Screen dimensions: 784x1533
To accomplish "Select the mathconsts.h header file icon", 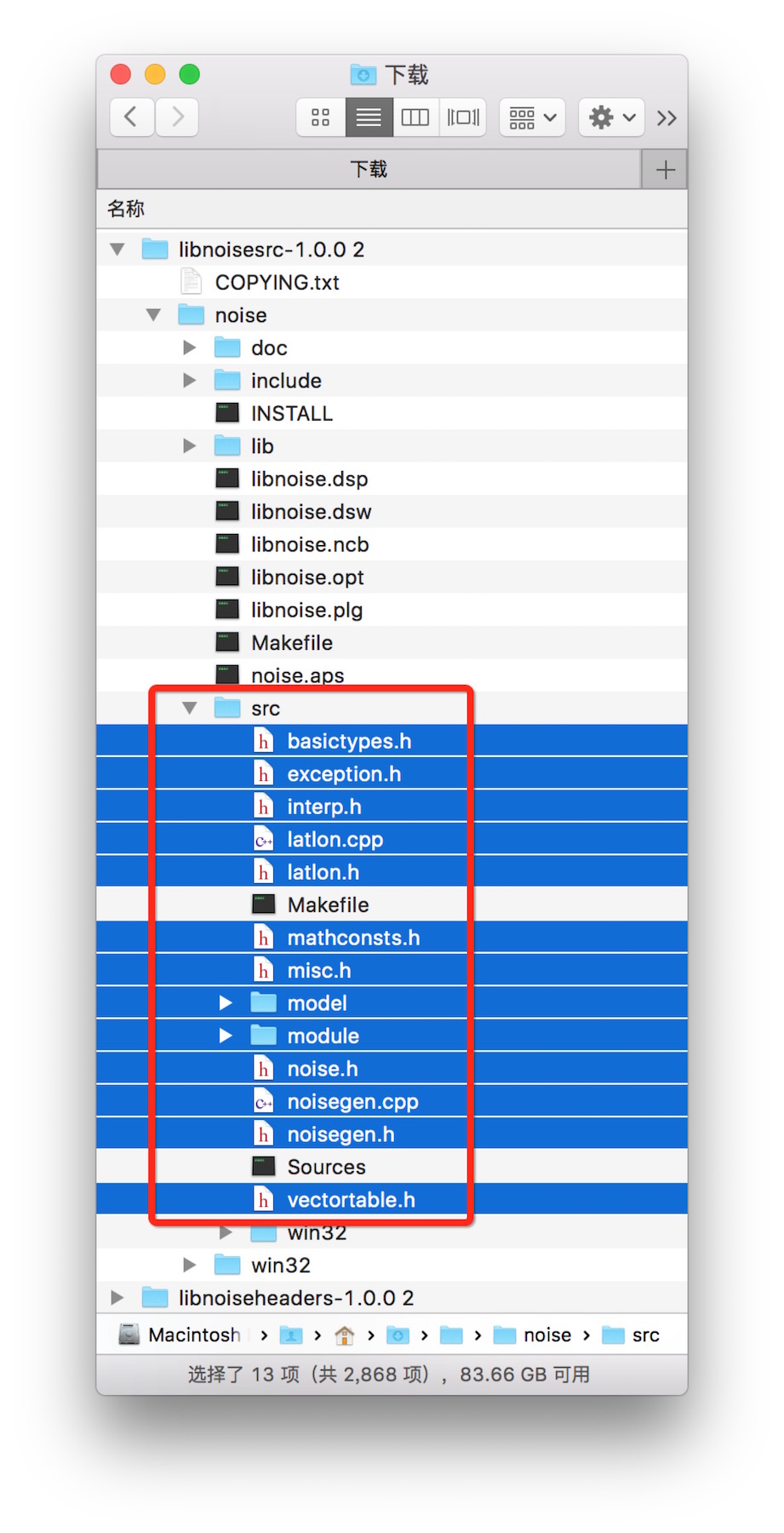I will 264,938.
